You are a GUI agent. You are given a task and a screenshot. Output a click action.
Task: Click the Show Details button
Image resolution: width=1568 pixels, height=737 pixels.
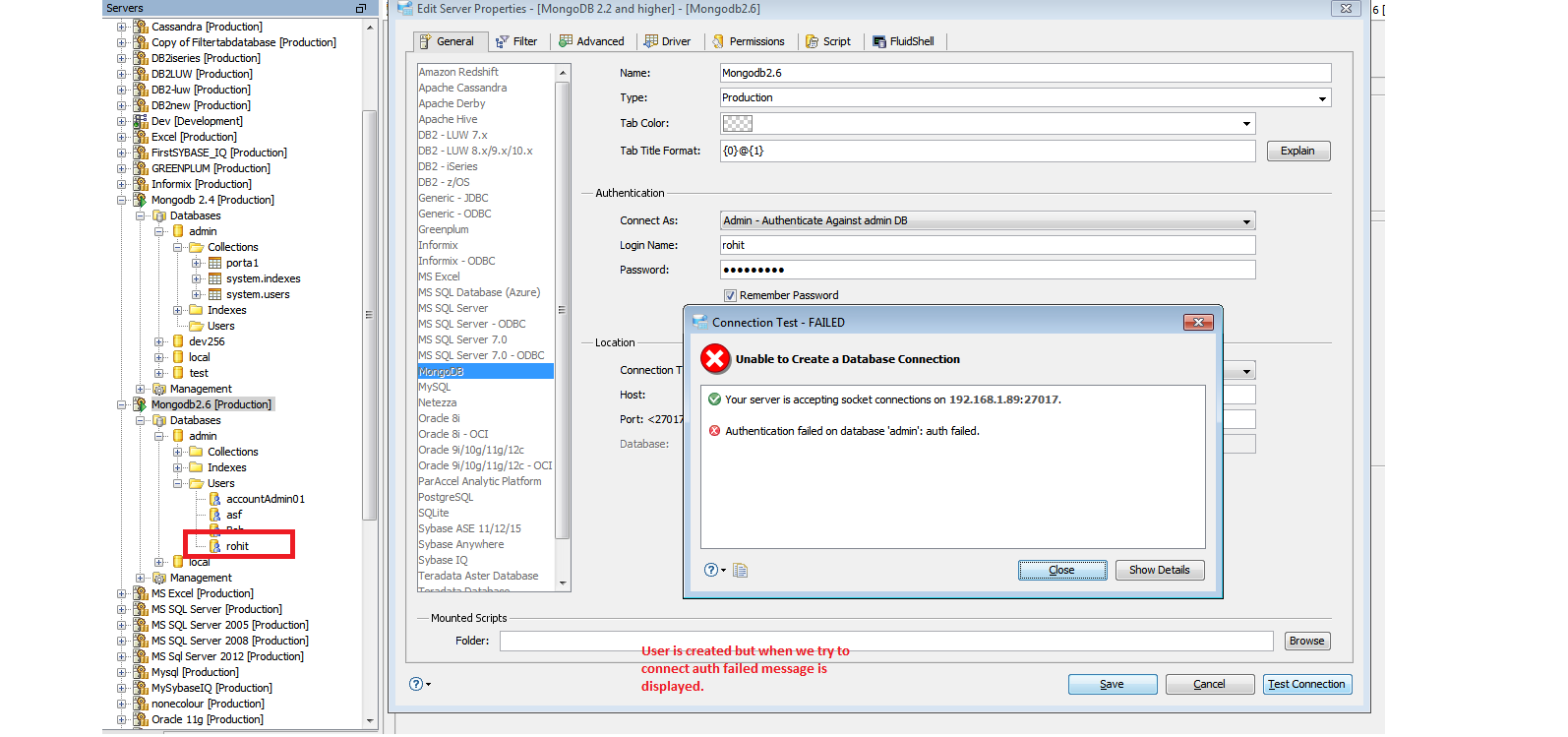coord(1160,570)
